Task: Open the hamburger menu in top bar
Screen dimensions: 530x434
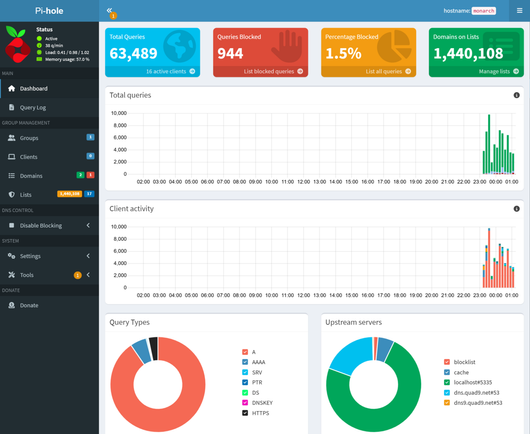Action: click(x=520, y=11)
